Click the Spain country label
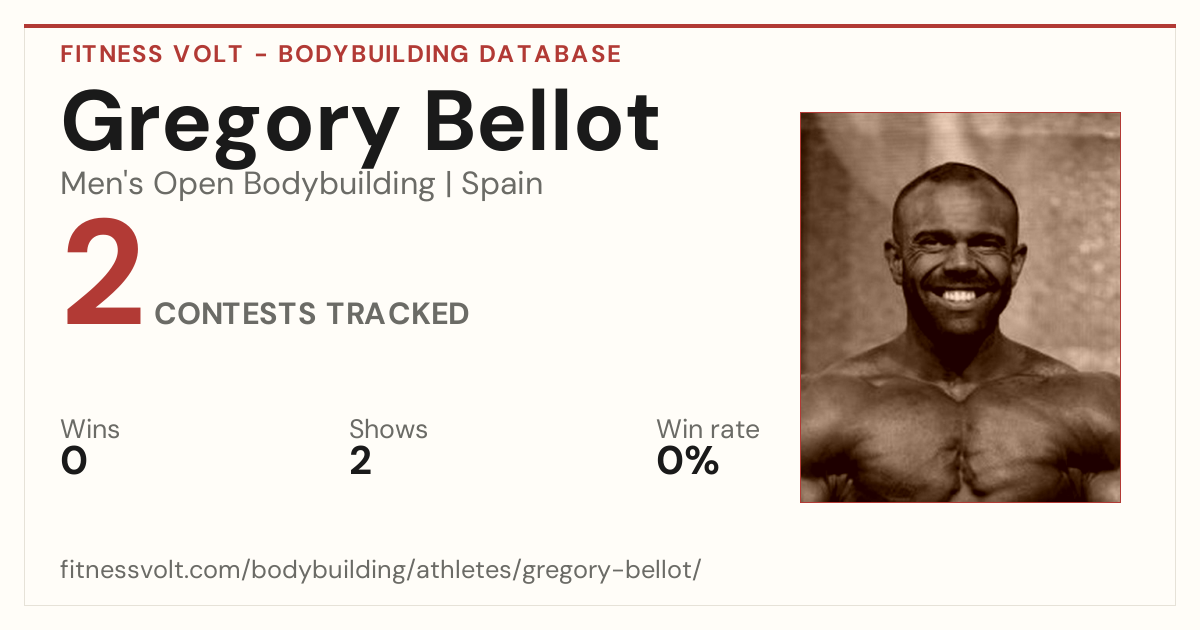Viewport: 1200px width, 630px height. [x=502, y=185]
